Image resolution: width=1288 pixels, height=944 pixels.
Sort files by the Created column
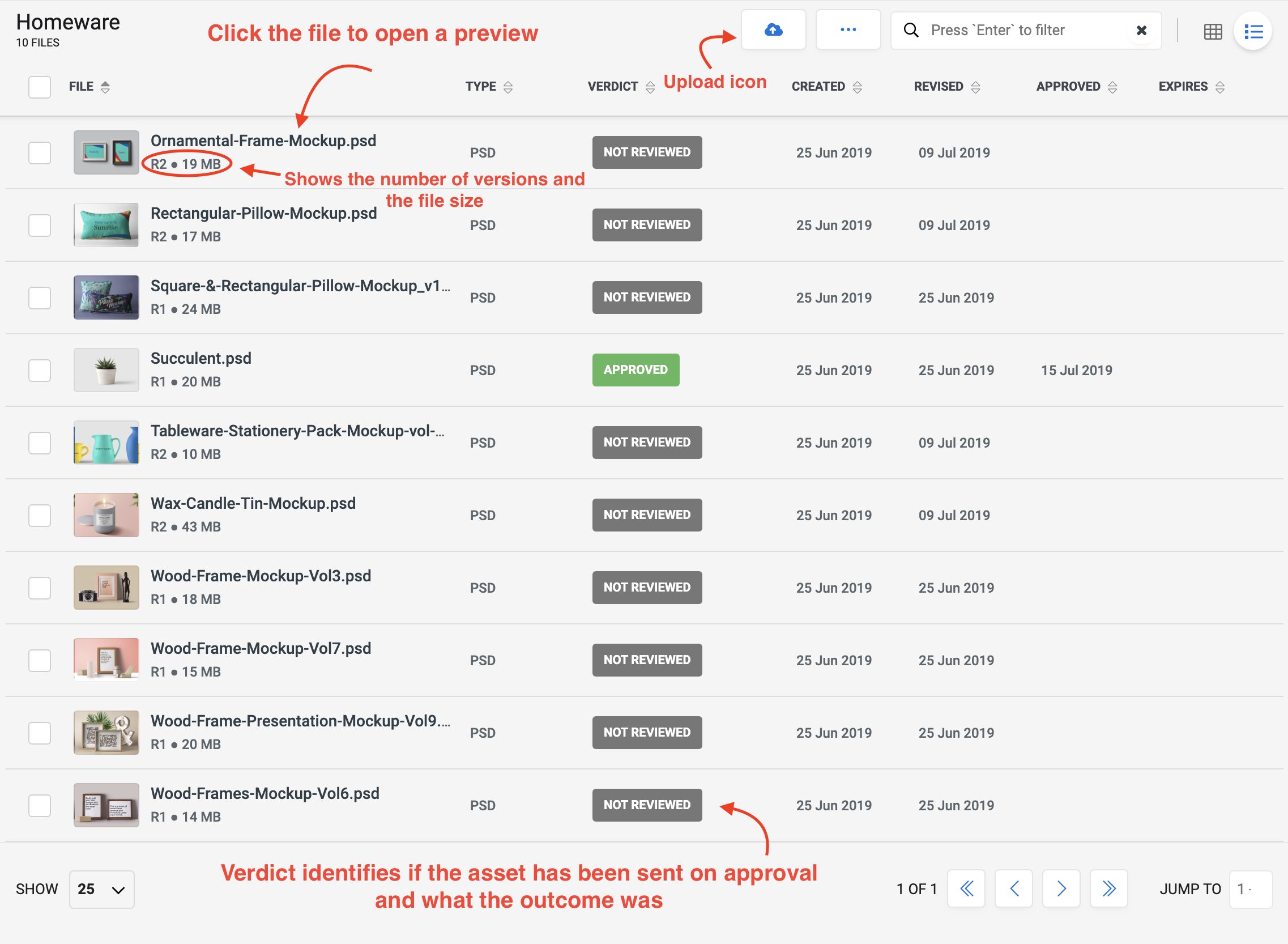coord(826,87)
